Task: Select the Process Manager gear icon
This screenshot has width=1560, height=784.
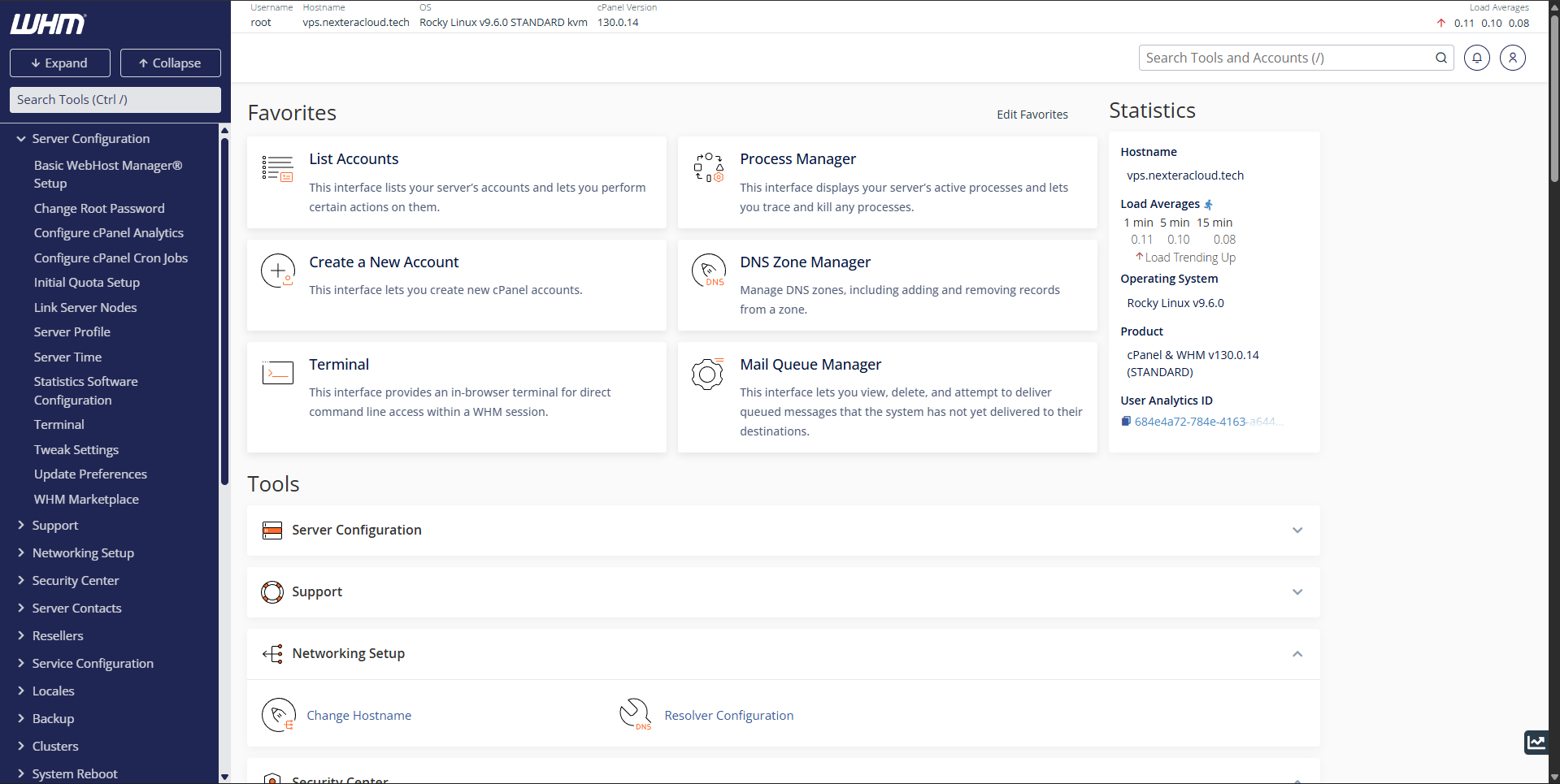Action: pyautogui.click(x=708, y=169)
